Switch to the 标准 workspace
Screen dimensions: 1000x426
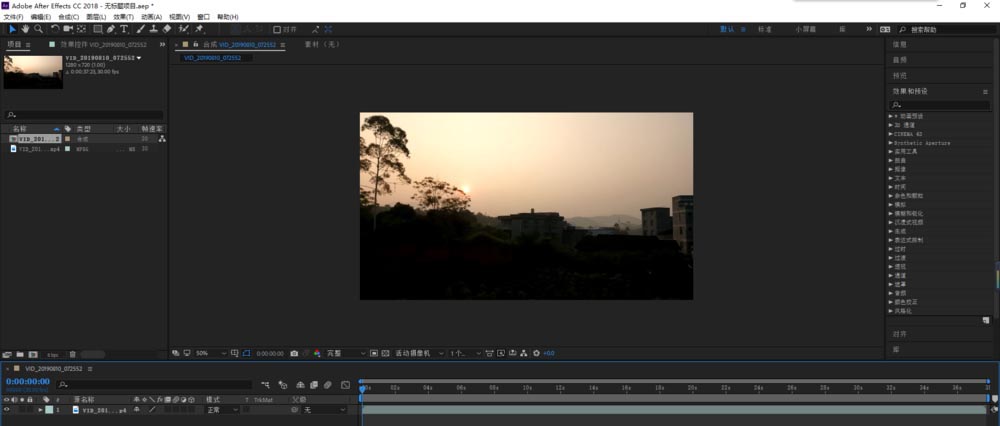click(x=764, y=30)
